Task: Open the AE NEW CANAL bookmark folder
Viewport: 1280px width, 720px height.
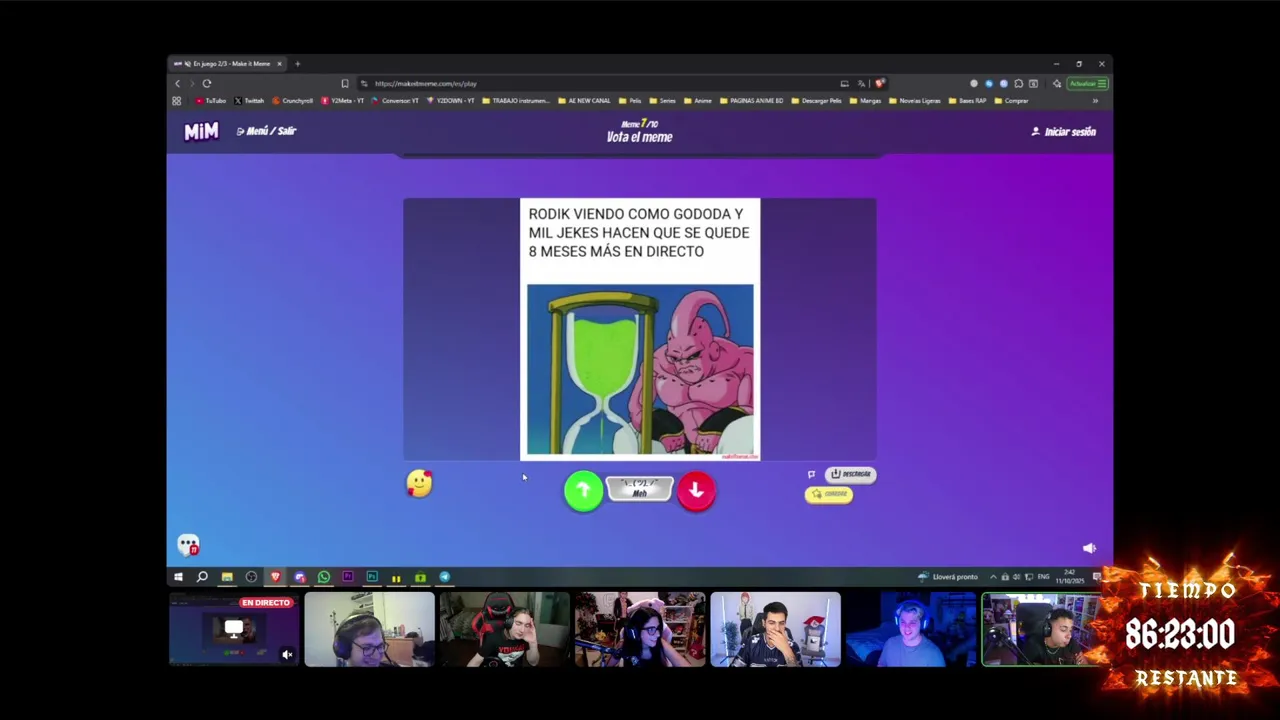Action: (x=584, y=101)
